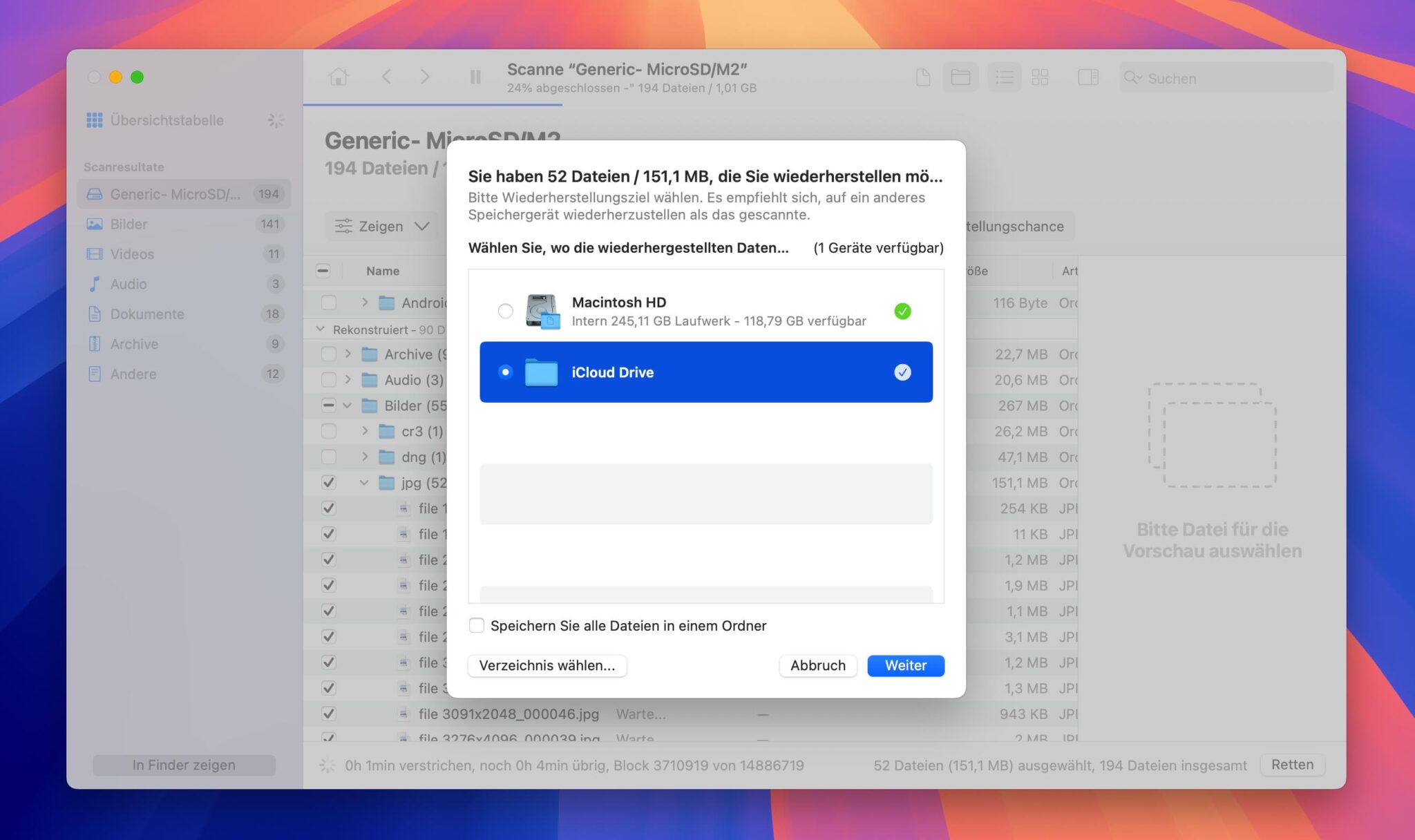Click the Macintosh HD green check icon
The width and height of the screenshot is (1415, 840).
click(x=902, y=311)
